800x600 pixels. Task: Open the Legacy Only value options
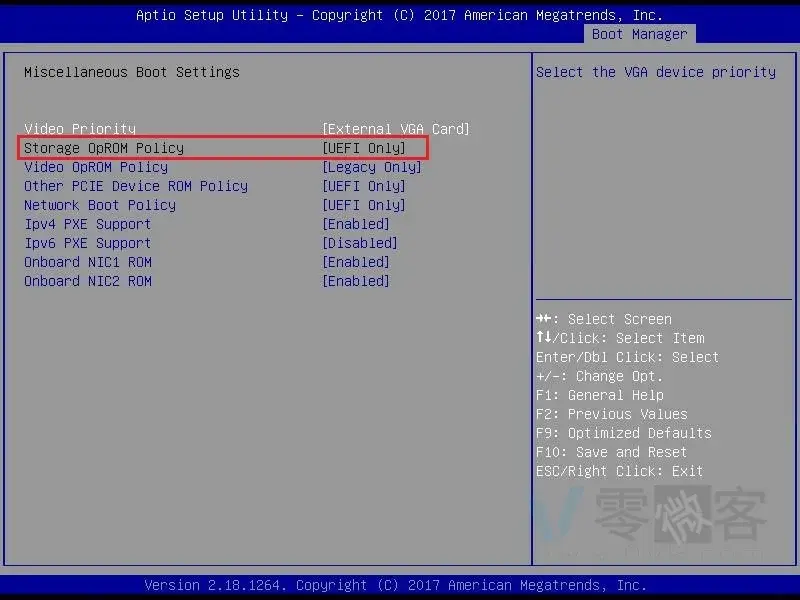[x=371, y=167]
